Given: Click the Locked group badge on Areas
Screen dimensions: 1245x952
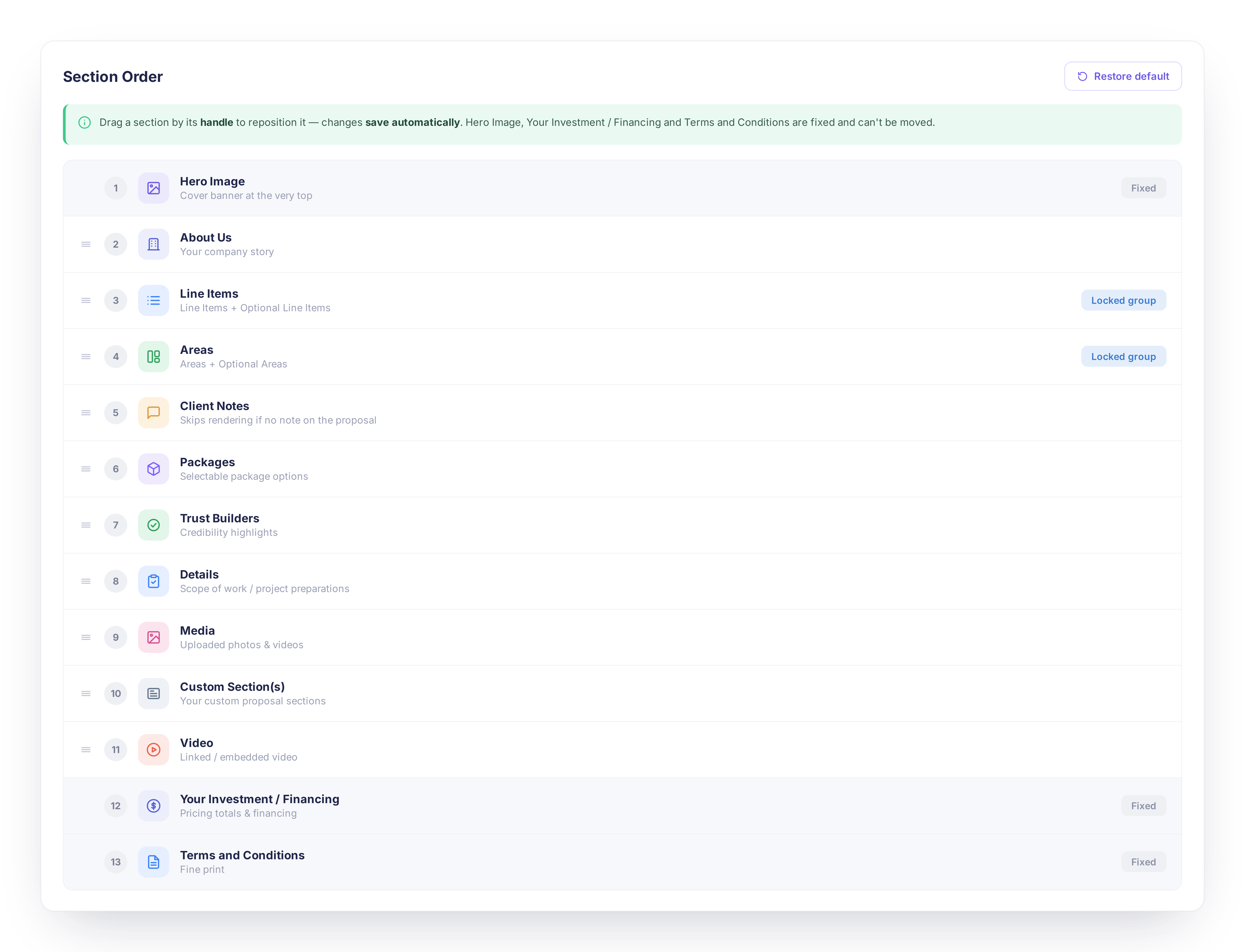Looking at the screenshot, I should (x=1123, y=356).
